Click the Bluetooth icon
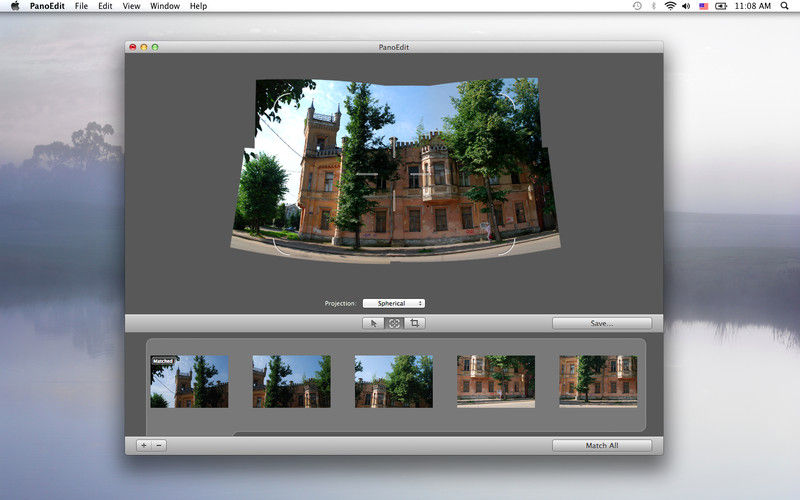 (x=654, y=6)
